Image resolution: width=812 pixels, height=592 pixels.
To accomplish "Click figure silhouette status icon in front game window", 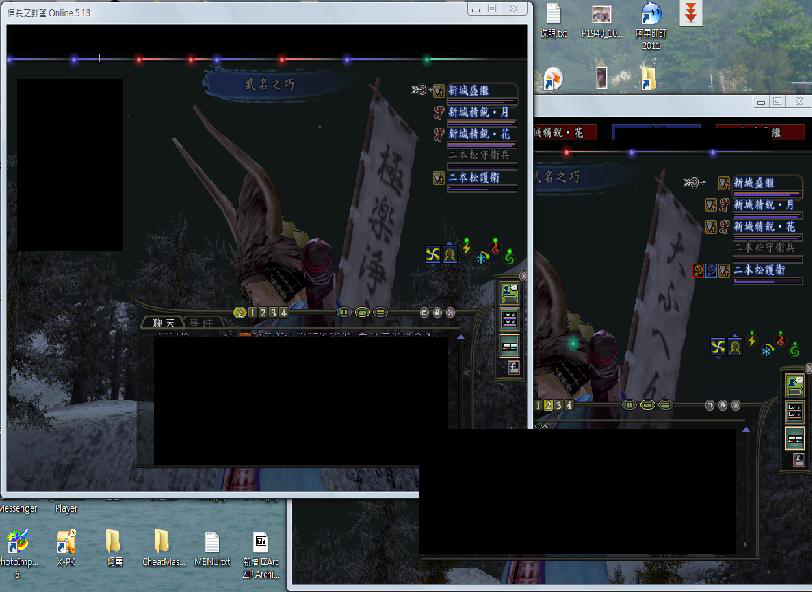I will (450, 254).
